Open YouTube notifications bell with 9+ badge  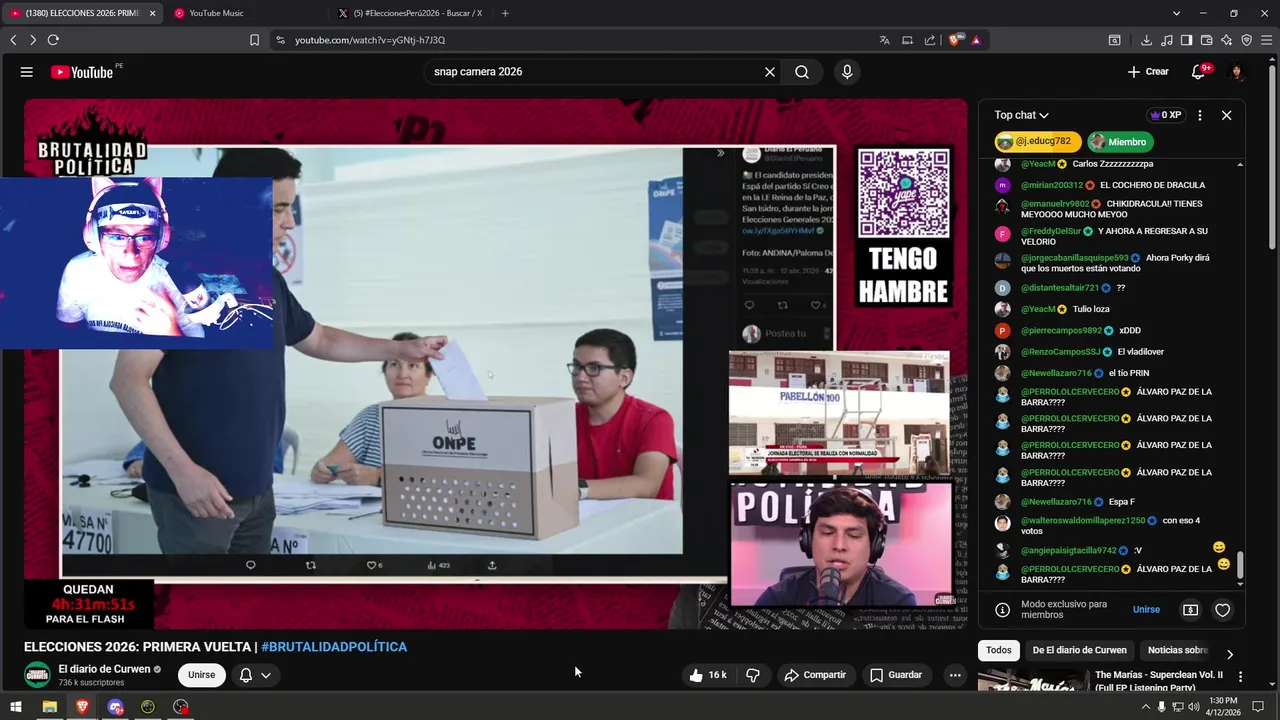1199,72
